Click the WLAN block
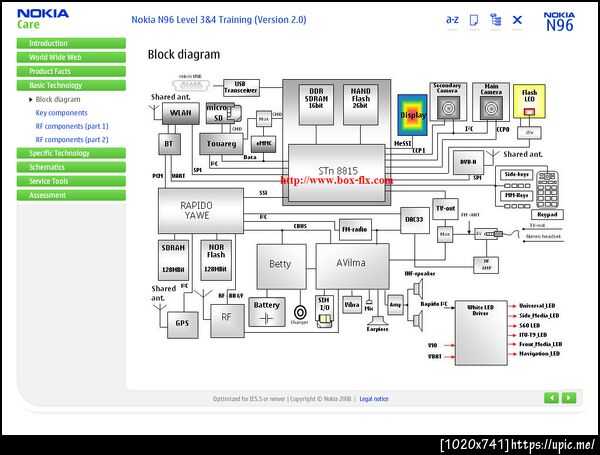Screen dimensions: 600x455 (181, 113)
